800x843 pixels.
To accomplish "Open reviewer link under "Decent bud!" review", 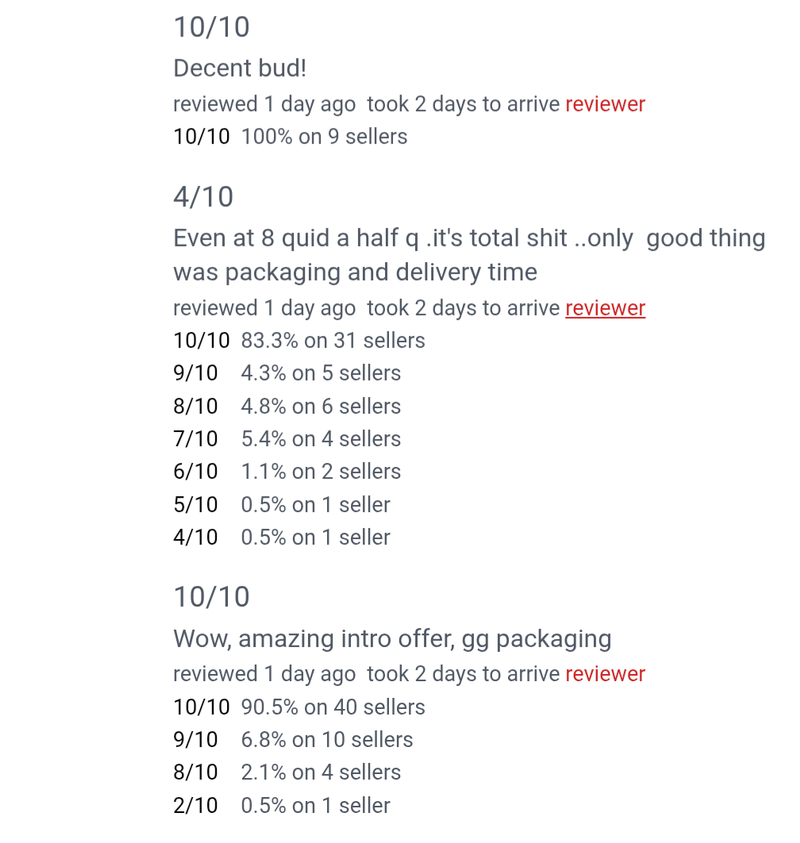I will tap(605, 104).
